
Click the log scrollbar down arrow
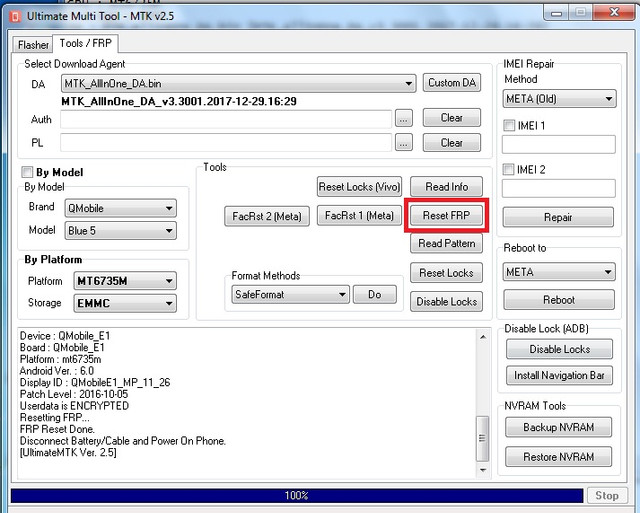click(x=483, y=470)
